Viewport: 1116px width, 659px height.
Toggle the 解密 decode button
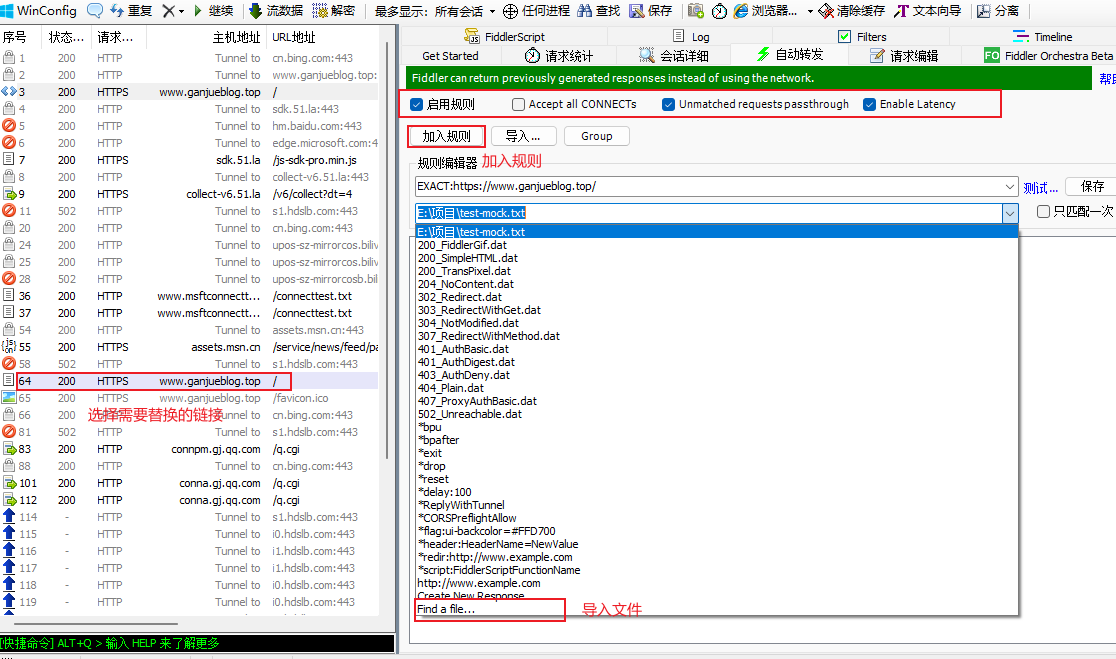click(334, 11)
